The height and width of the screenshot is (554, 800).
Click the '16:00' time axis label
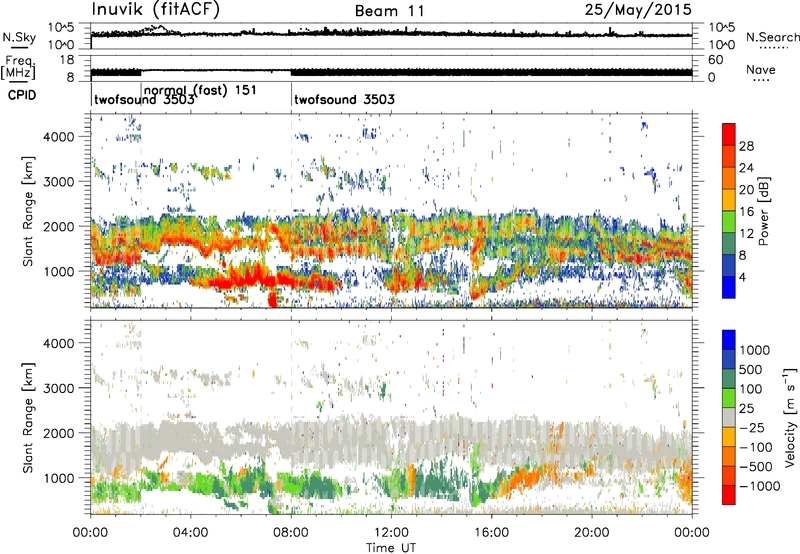click(491, 533)
